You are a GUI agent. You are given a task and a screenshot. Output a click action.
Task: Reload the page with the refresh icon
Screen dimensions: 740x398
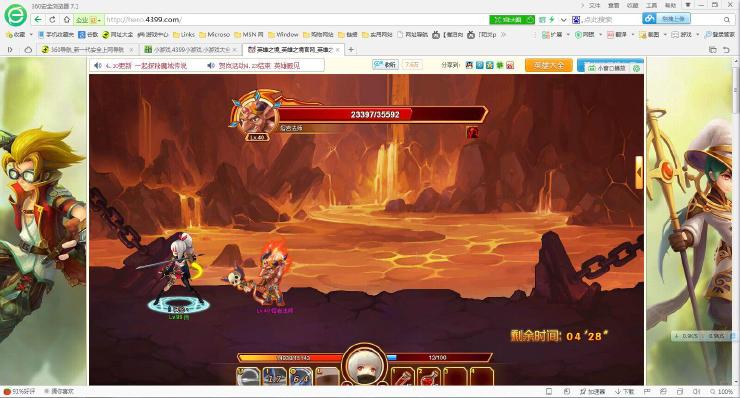[x=52, y=19]
